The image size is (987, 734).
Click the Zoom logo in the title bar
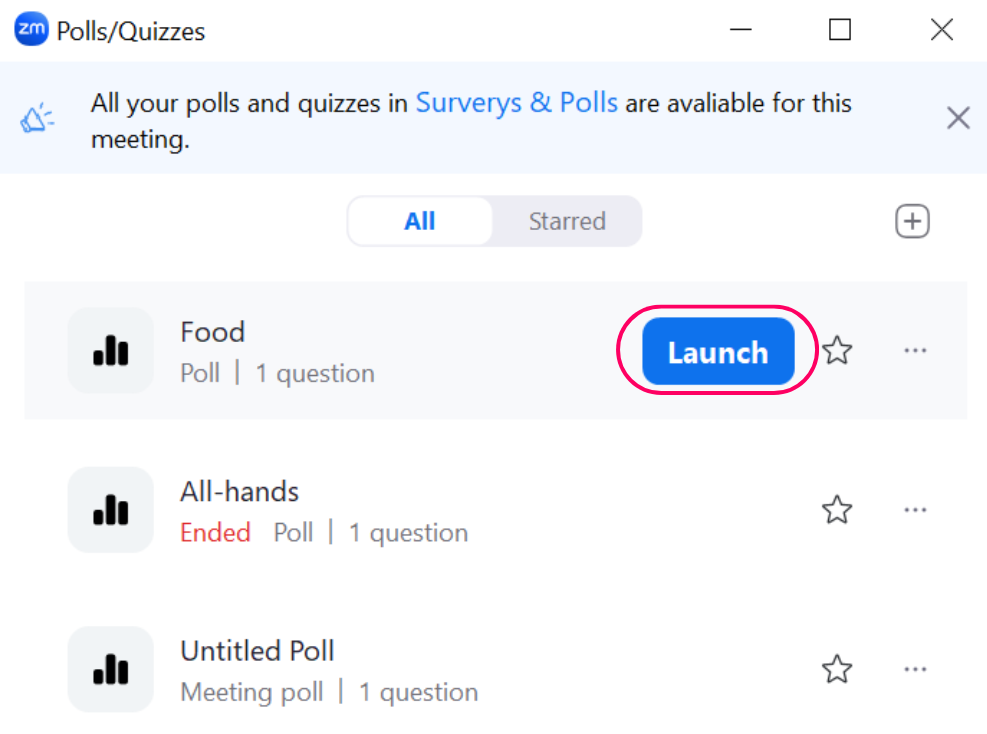tap(30, 29)
